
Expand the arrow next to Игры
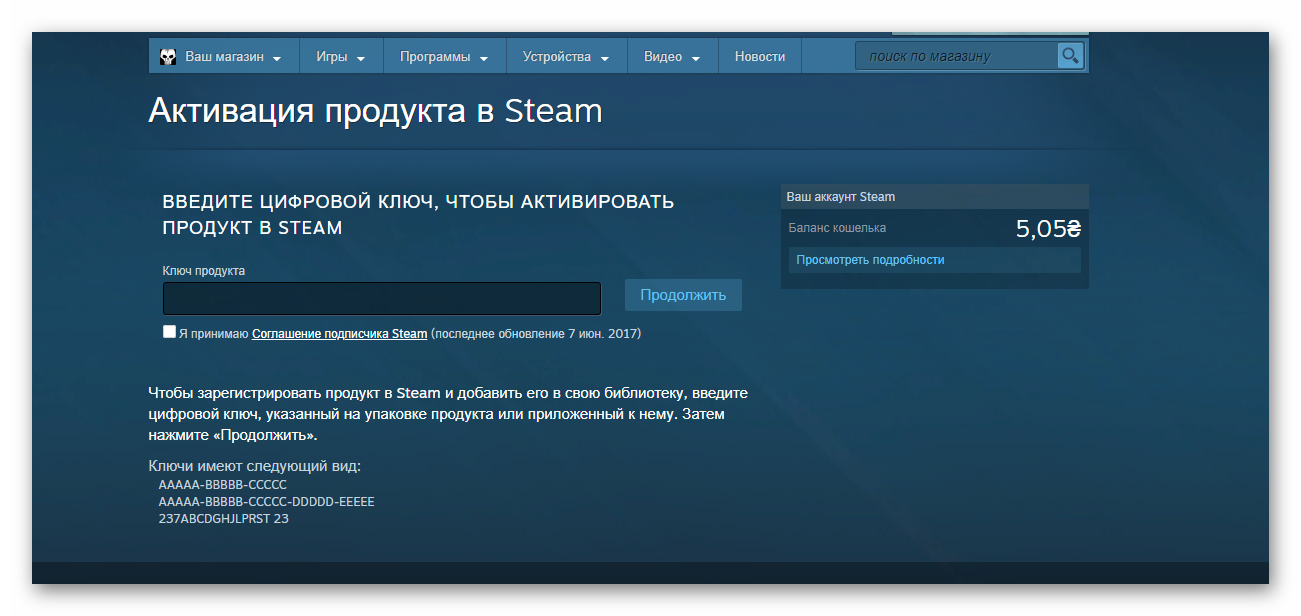[x=361, y=58]
